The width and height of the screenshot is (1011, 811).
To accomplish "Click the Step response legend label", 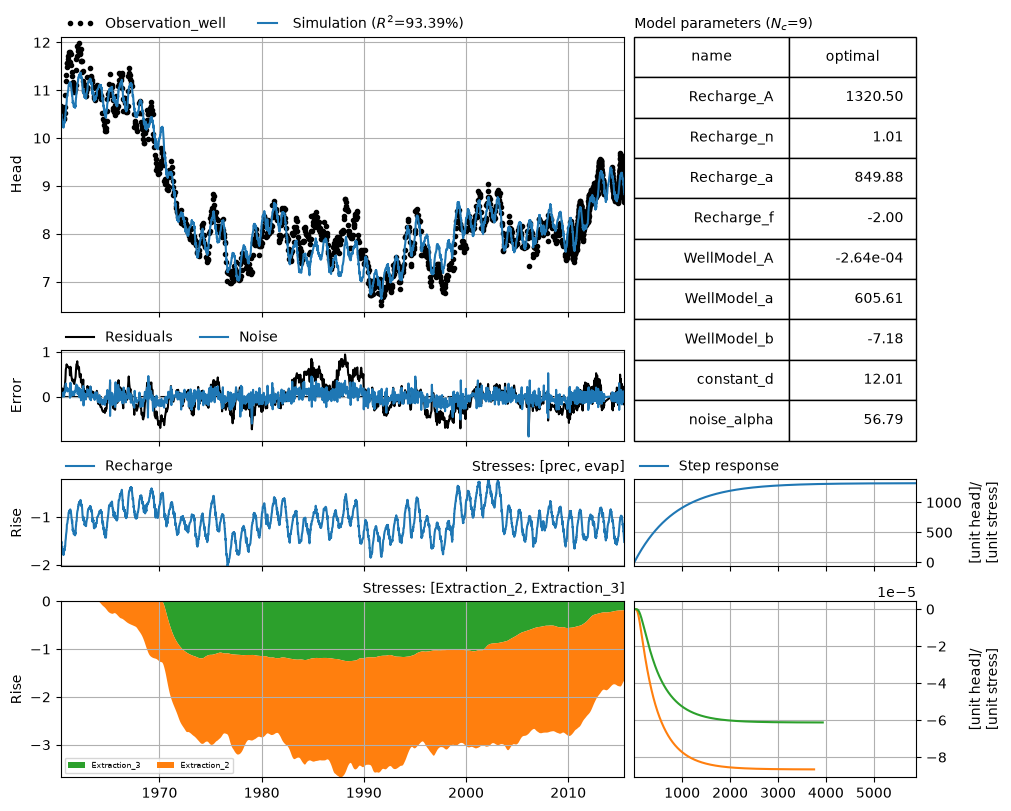I will point(729,465).
